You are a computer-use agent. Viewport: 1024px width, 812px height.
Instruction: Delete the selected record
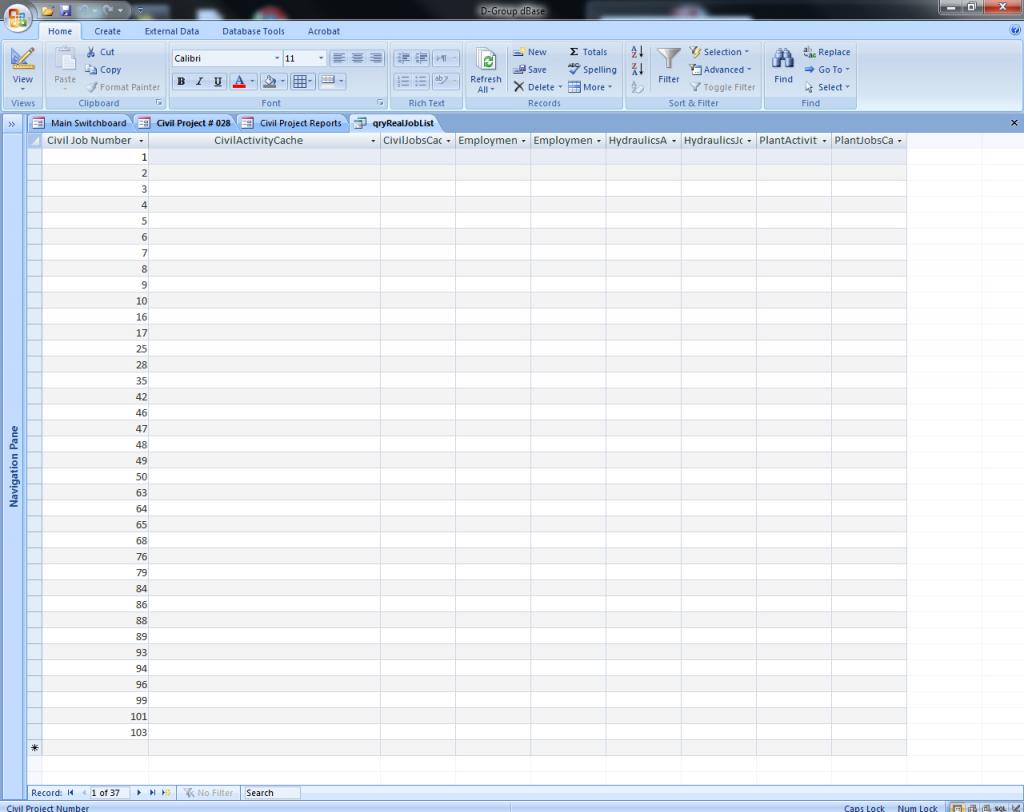[x=534, y=87]
